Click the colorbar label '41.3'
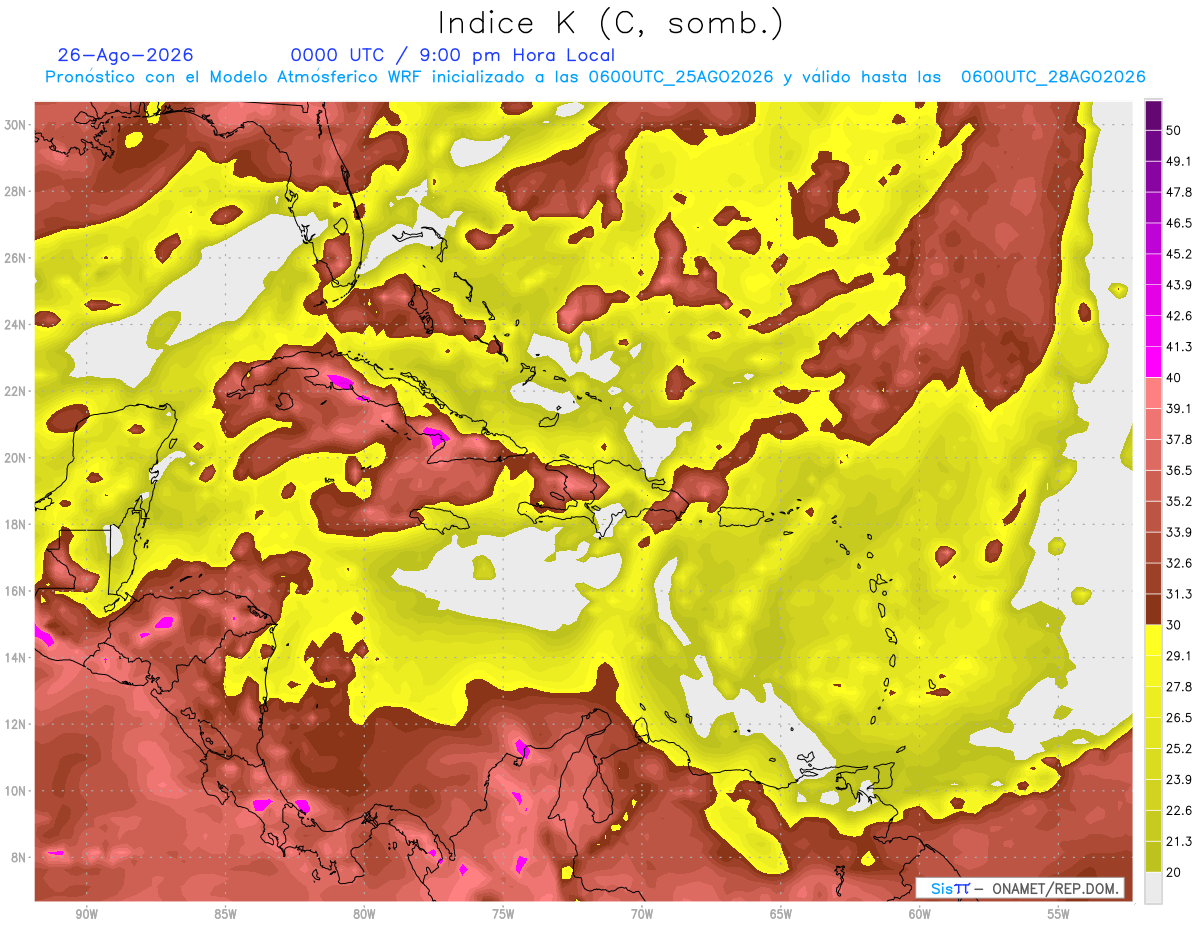 (1179, 347)
